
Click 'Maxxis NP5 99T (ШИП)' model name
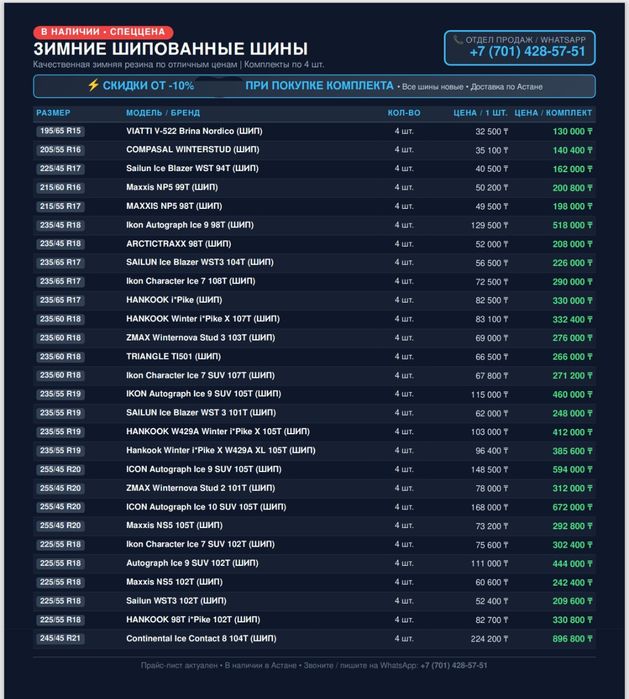[172, 187]
